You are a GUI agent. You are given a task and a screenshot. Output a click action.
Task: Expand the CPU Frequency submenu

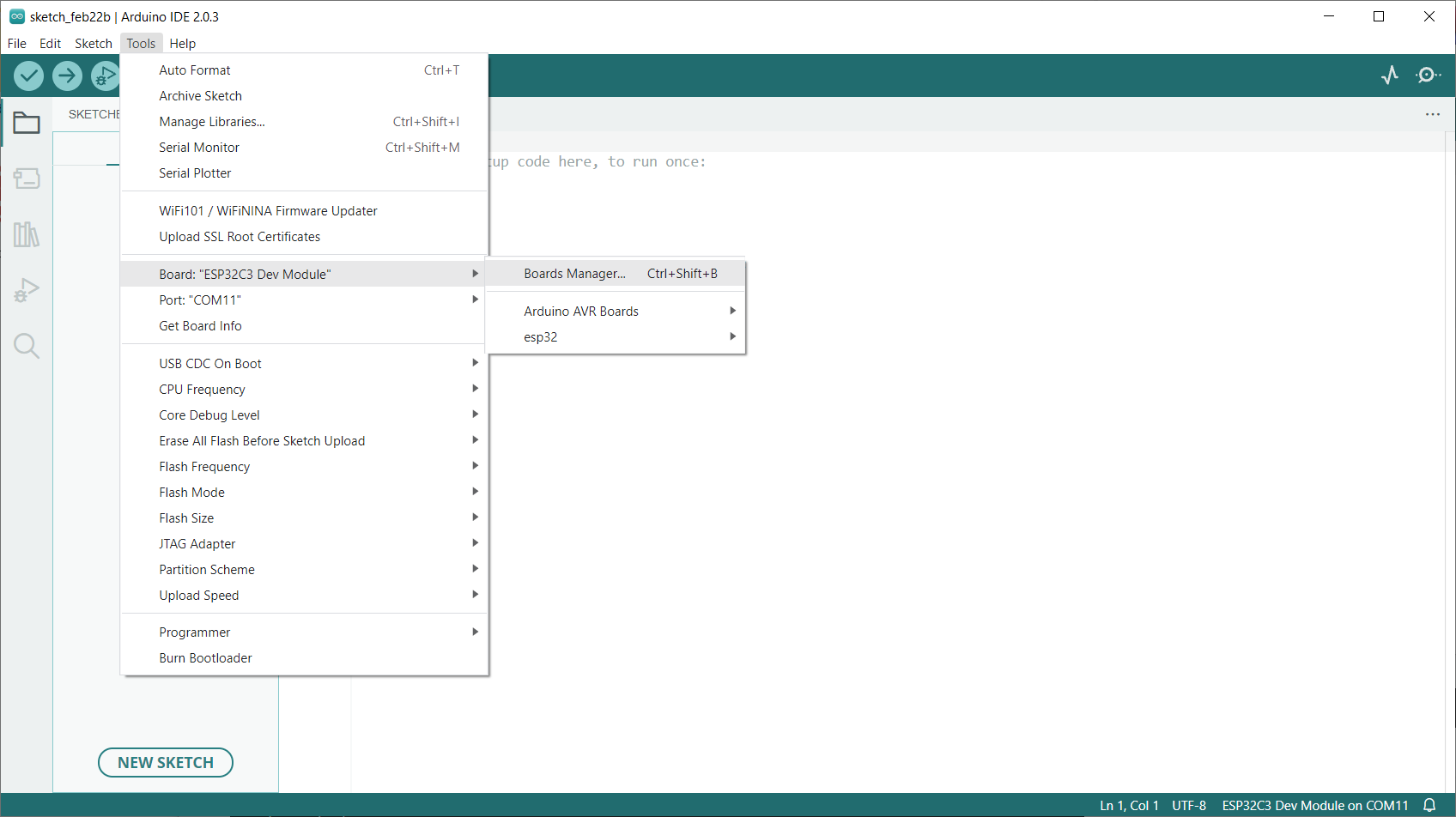[305, 390]
